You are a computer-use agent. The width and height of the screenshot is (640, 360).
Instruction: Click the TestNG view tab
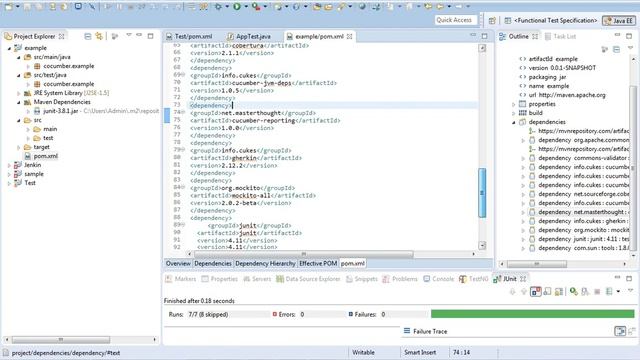[x=473, y=279]
